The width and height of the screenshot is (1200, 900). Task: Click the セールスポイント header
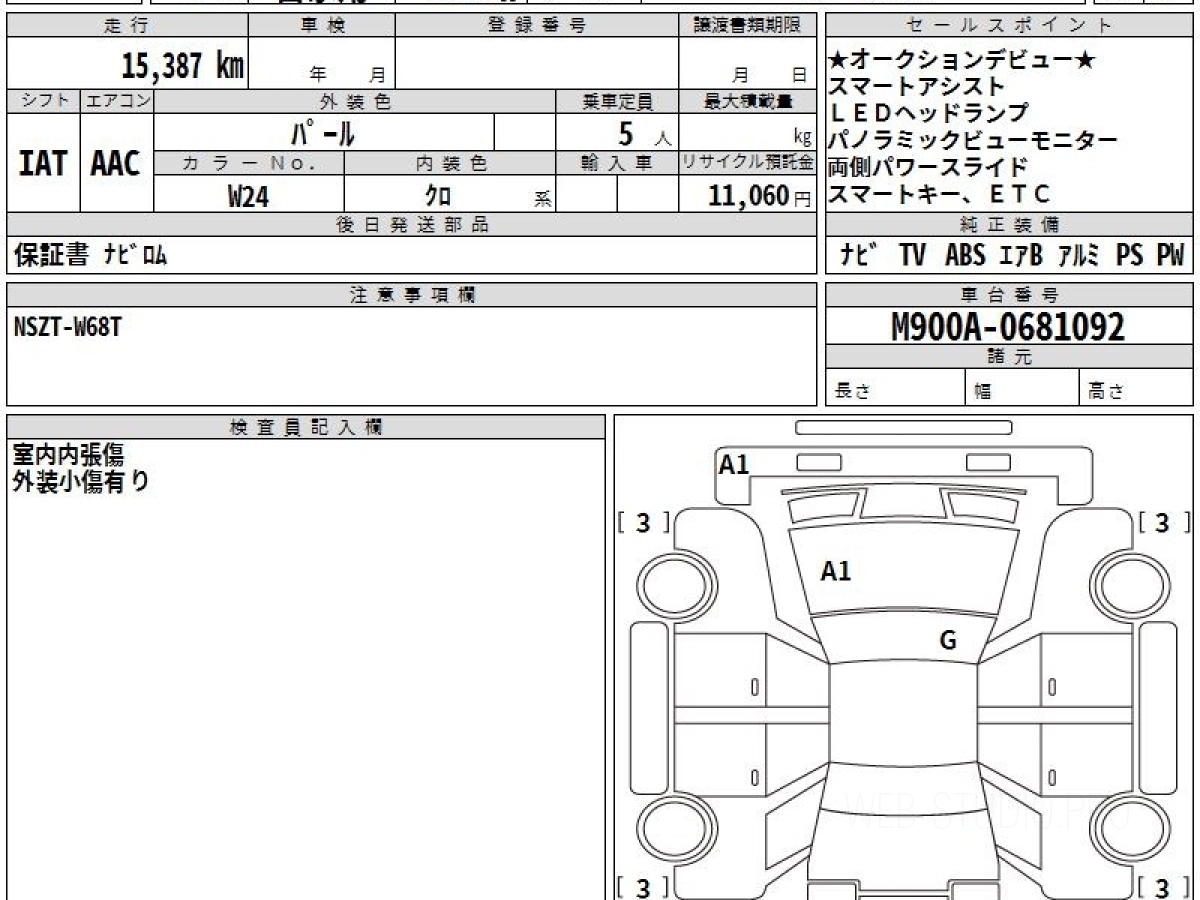[1010, 26]
